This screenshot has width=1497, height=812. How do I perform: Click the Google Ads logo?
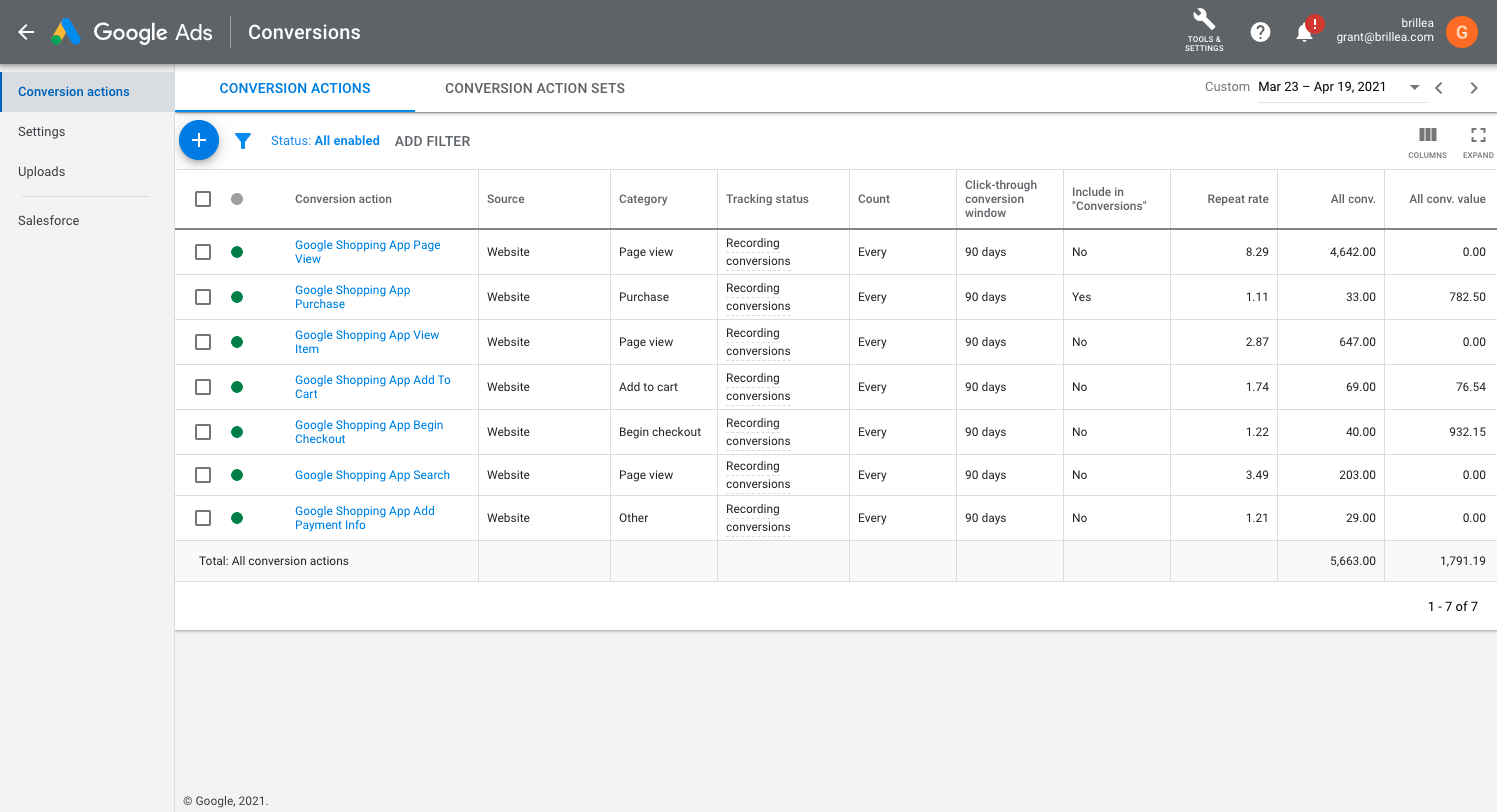[132, 32]
